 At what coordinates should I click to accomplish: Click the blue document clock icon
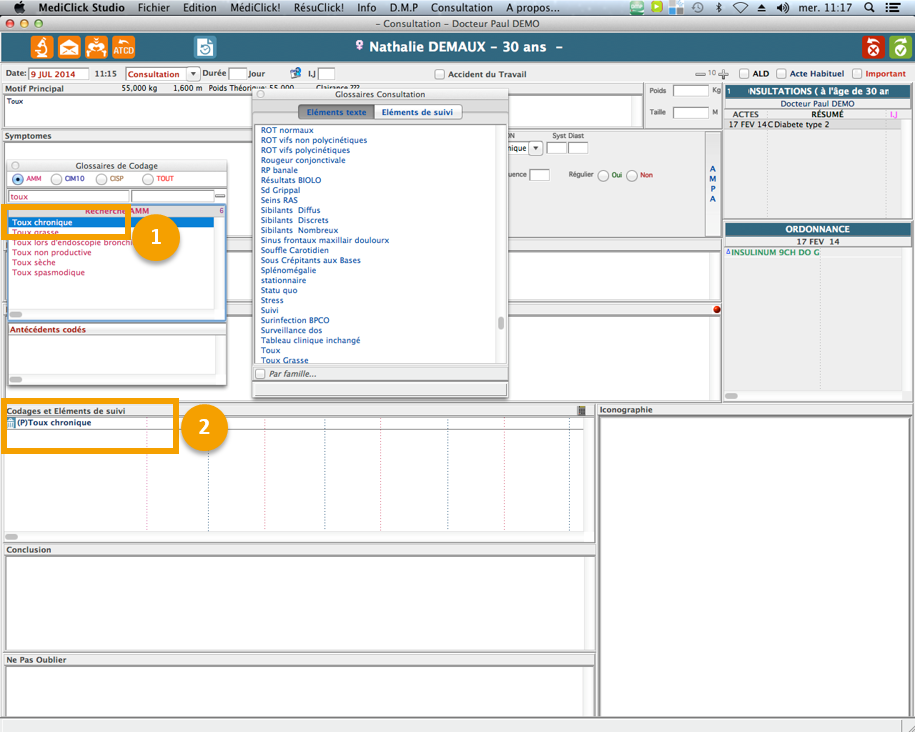[x=205, y=47]
